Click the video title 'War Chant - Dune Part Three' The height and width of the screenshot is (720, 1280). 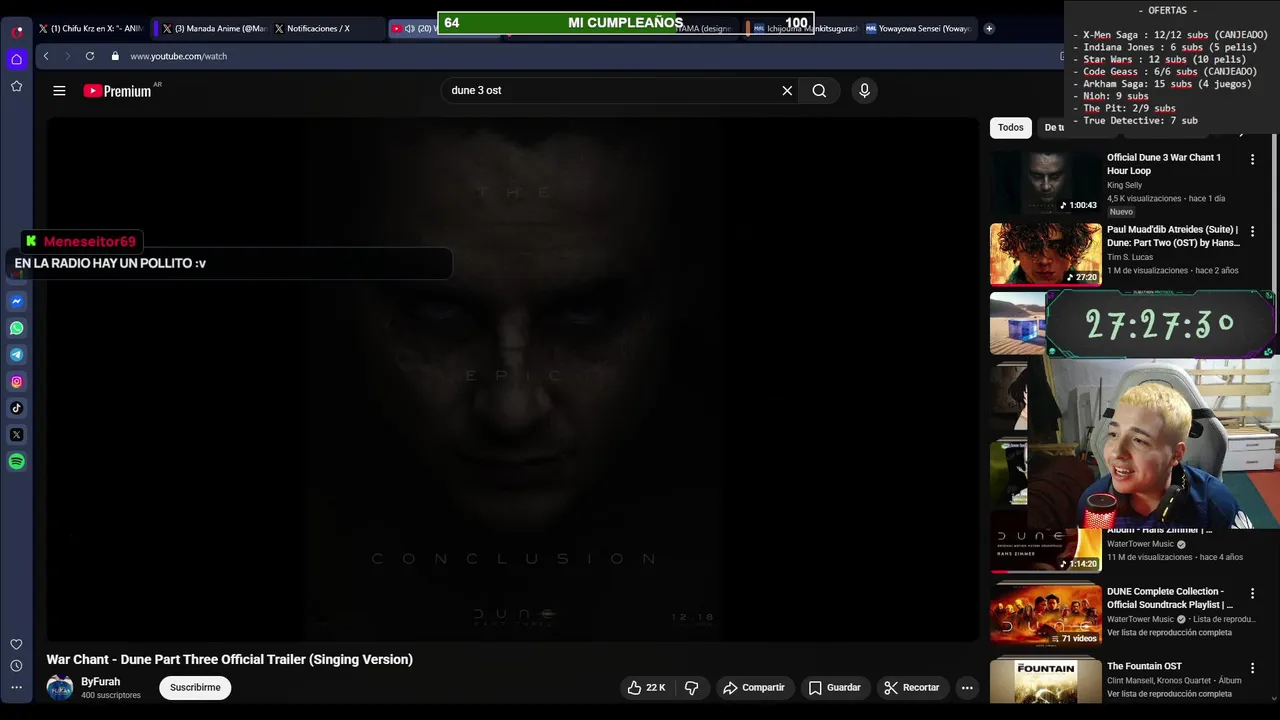point(229,659)
